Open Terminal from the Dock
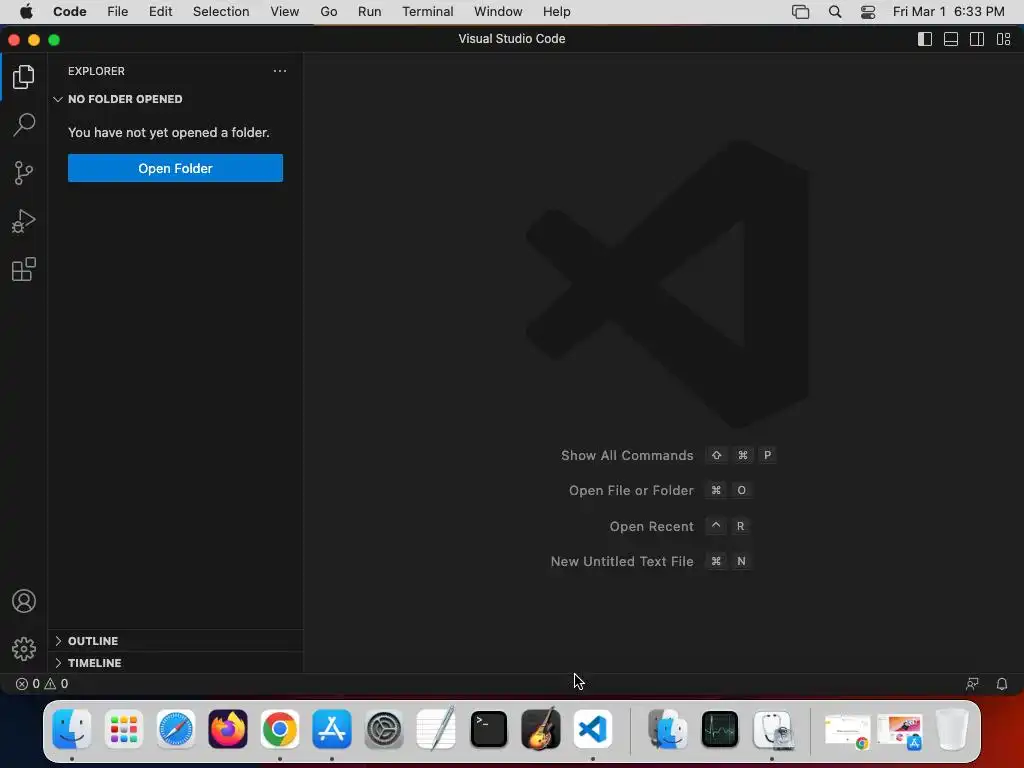The image size is (1024, 768). tap(488, 729)
